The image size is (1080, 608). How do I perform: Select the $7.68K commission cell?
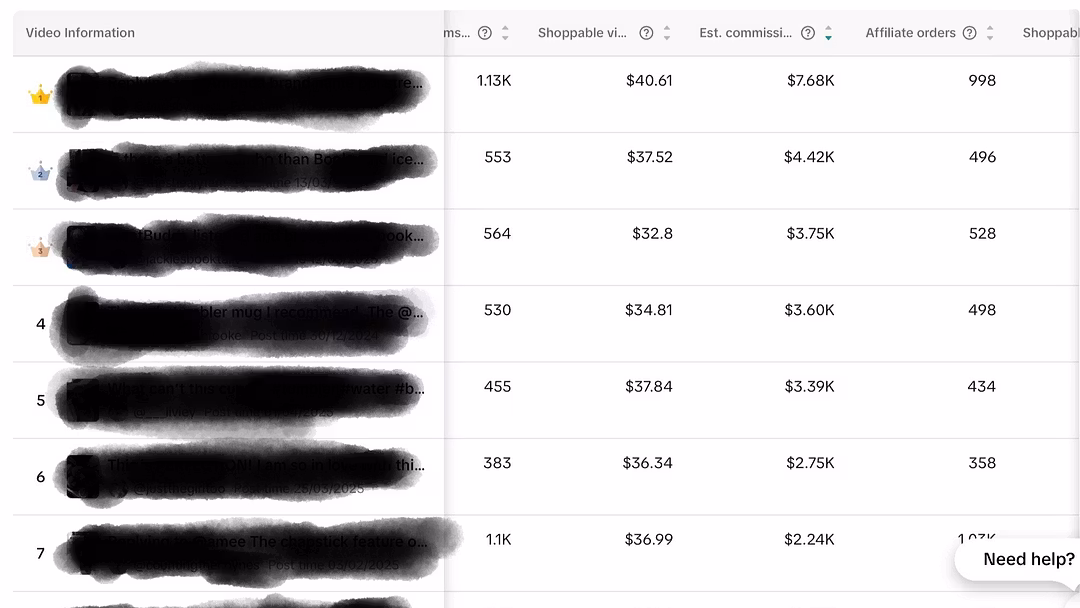click(810, 81)
